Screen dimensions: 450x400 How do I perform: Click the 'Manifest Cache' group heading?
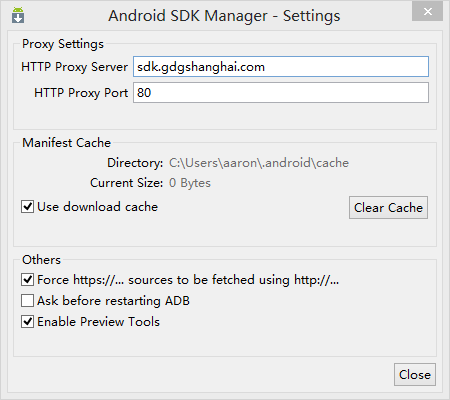coord(66,143)
